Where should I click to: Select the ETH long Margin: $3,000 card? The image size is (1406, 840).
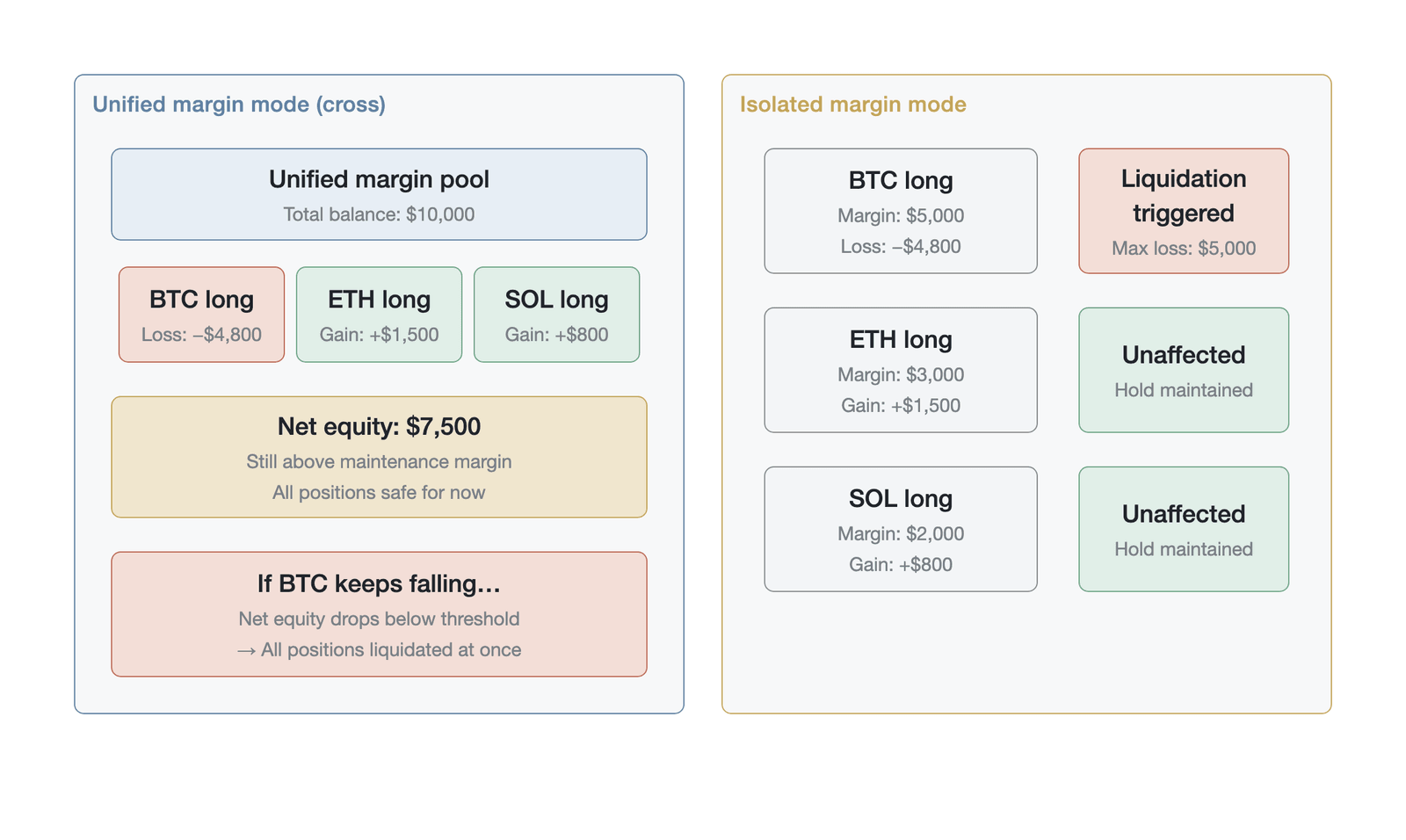pos(901,370)
